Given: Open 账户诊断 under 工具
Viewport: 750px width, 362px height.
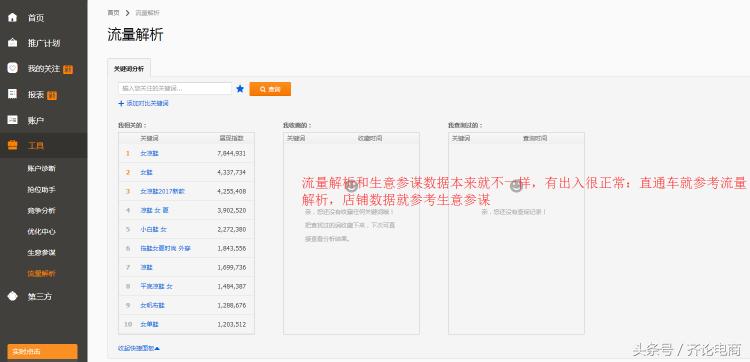Looking at the screenshot, I should pyautogui.click(x=41, y=168).
